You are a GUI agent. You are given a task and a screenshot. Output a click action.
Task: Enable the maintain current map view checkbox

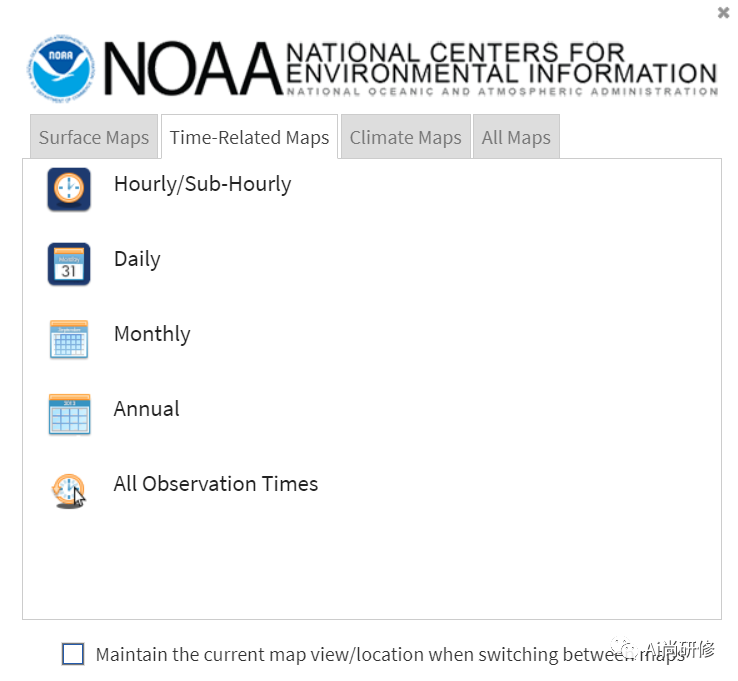coord(73,654)
